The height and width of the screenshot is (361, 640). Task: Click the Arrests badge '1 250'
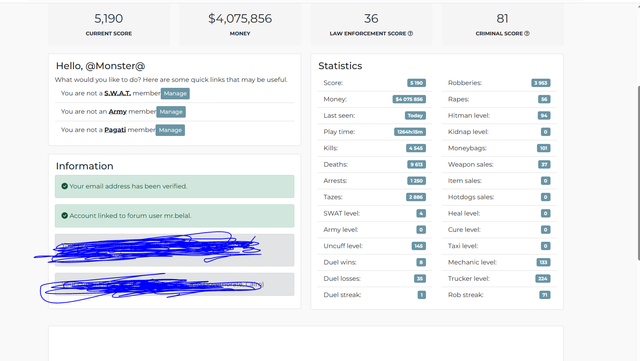[x=416, y=181]
